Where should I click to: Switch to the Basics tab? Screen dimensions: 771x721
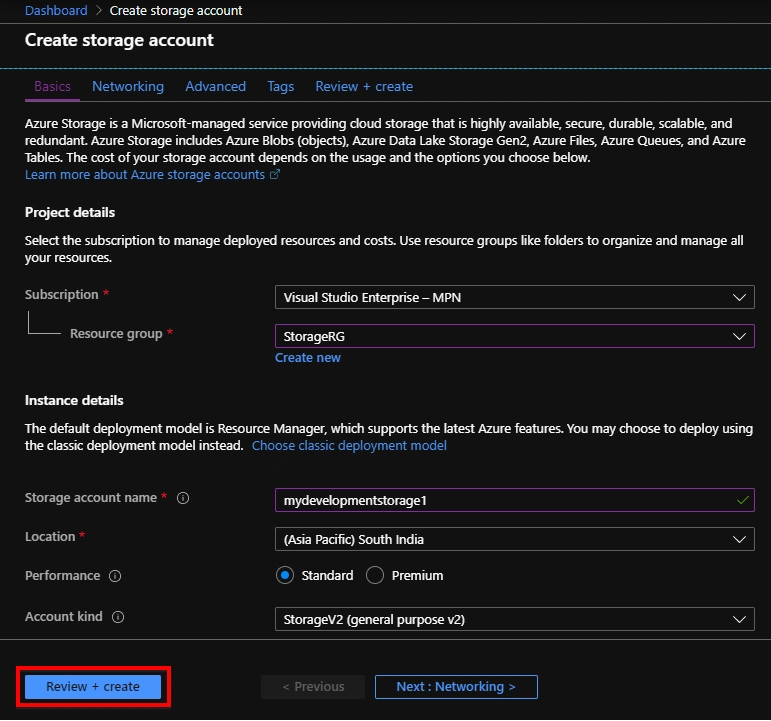(52, 87)
